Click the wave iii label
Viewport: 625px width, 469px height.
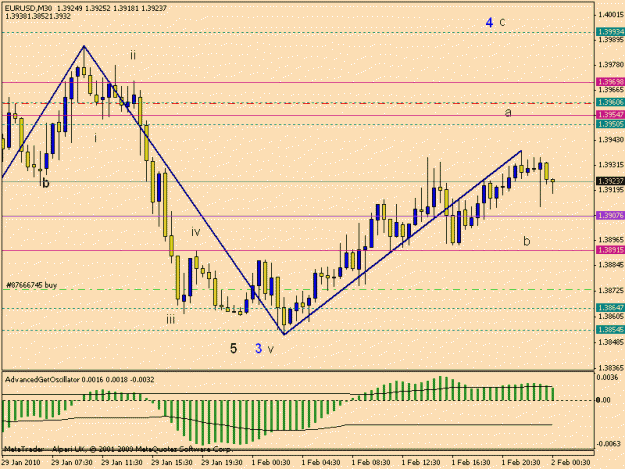tap(171, 319)
